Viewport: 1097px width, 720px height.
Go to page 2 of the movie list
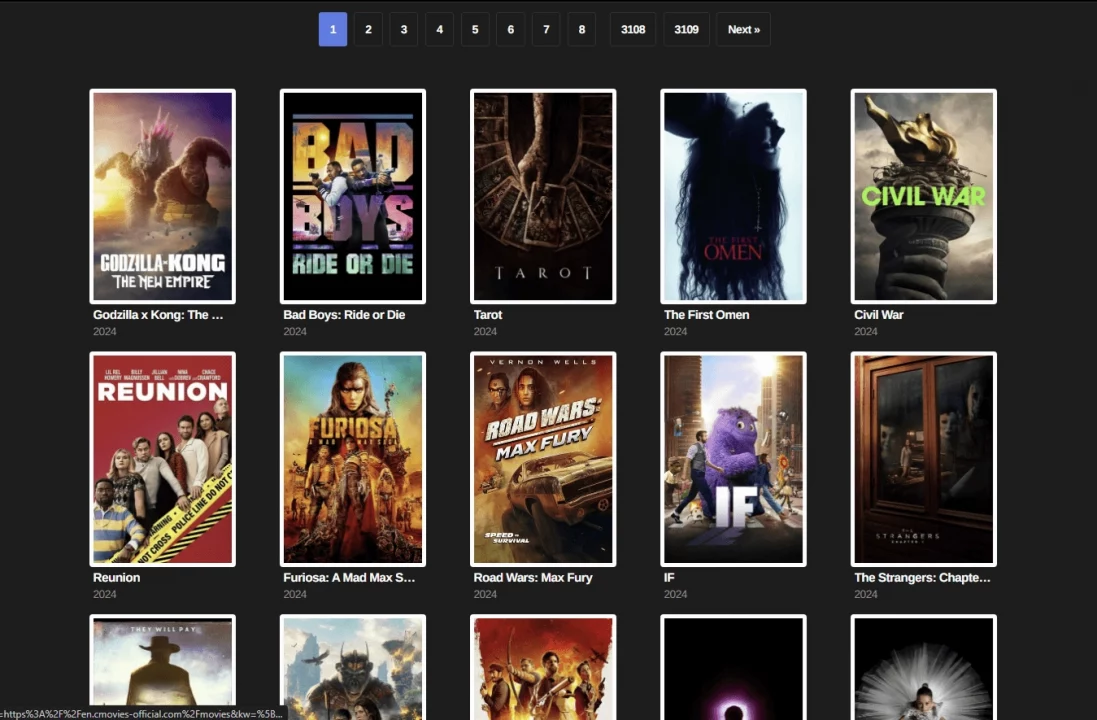(368, 29)
